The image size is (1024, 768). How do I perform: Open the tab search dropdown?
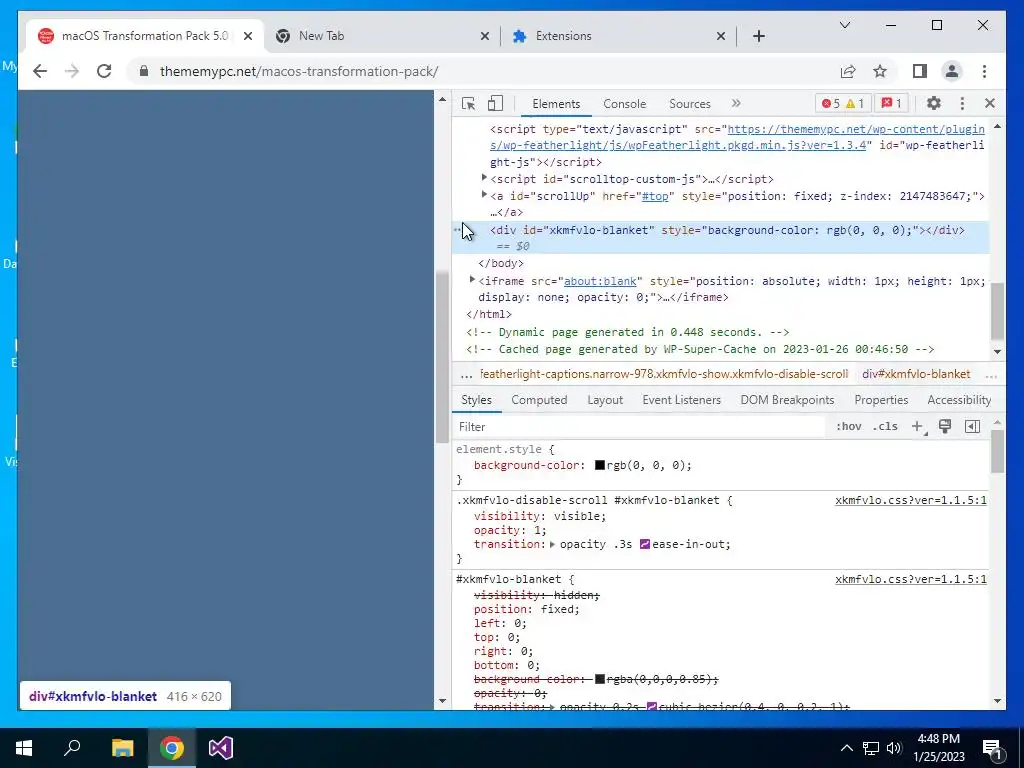(844, 25)
